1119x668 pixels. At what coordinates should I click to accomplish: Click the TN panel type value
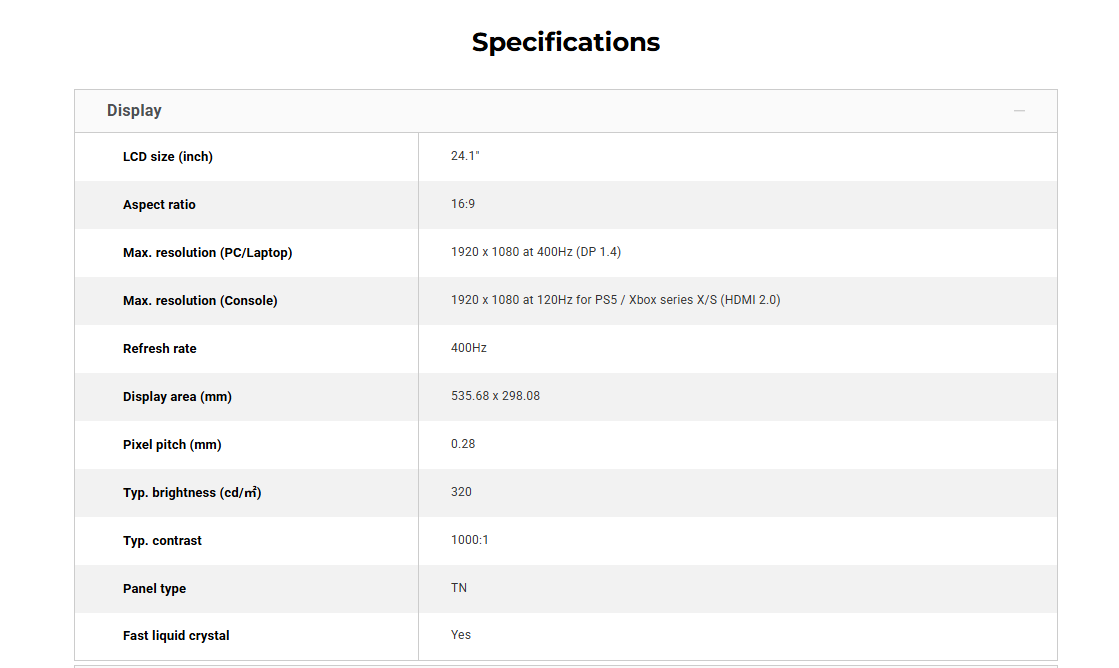tap(459, 588)
